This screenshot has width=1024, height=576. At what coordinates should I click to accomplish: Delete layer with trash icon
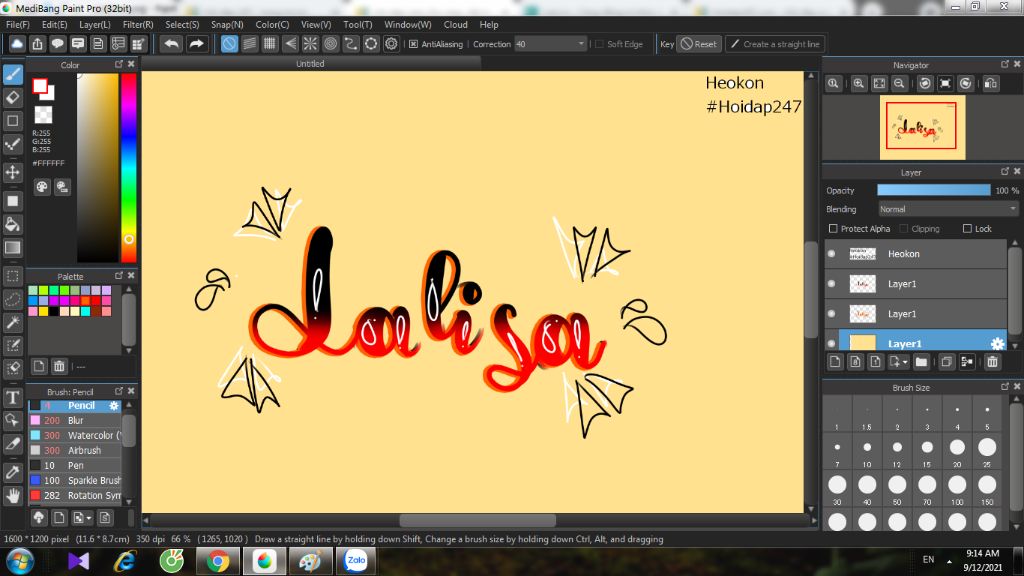(993, 362)
